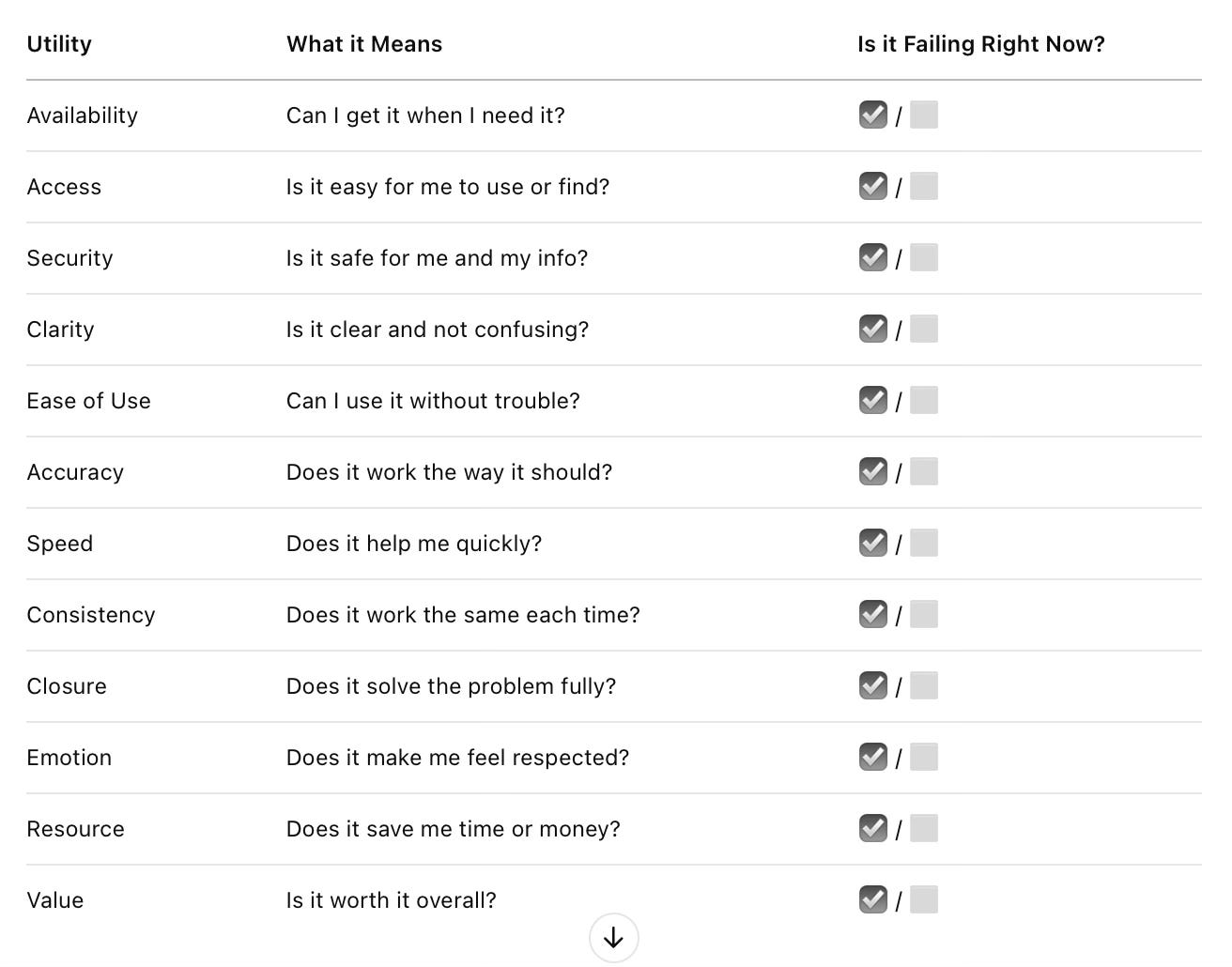Viewport: 1232px width, 967px height.
Task: Select the Consistency utility cell
Action: (x=91, y=615)
